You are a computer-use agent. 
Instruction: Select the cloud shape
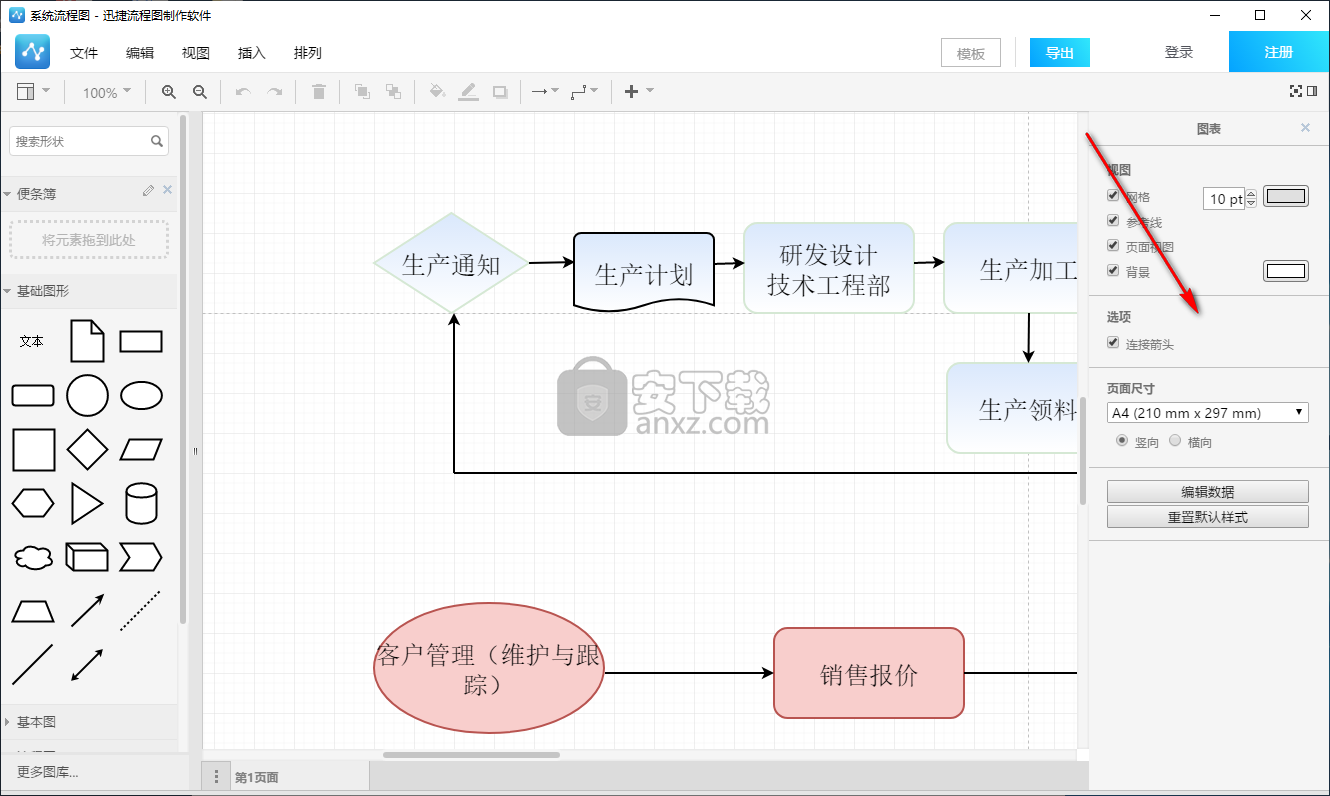point(33,558)
